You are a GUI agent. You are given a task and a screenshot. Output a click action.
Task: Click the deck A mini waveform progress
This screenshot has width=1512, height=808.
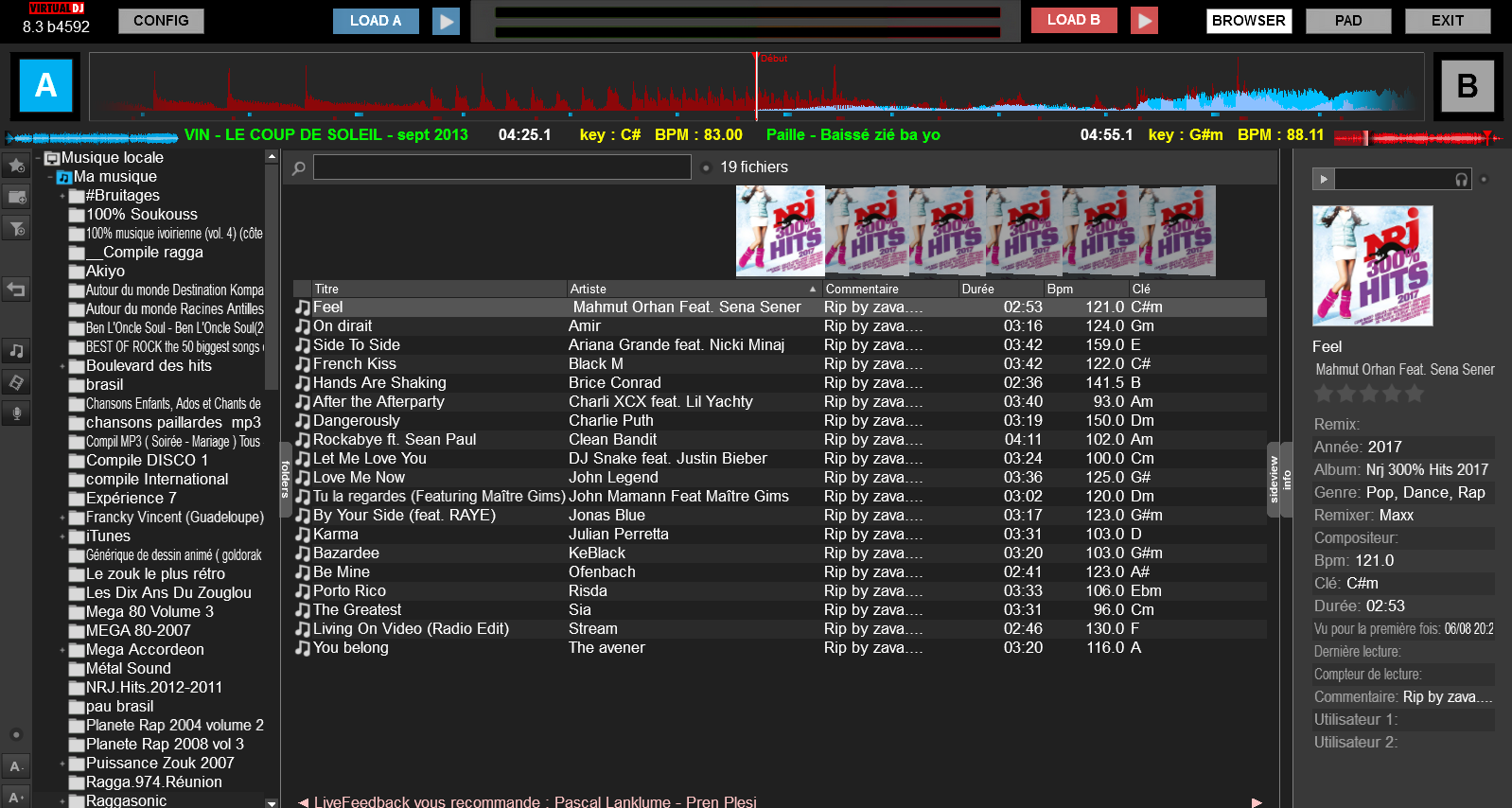click(x=92, y=137)
